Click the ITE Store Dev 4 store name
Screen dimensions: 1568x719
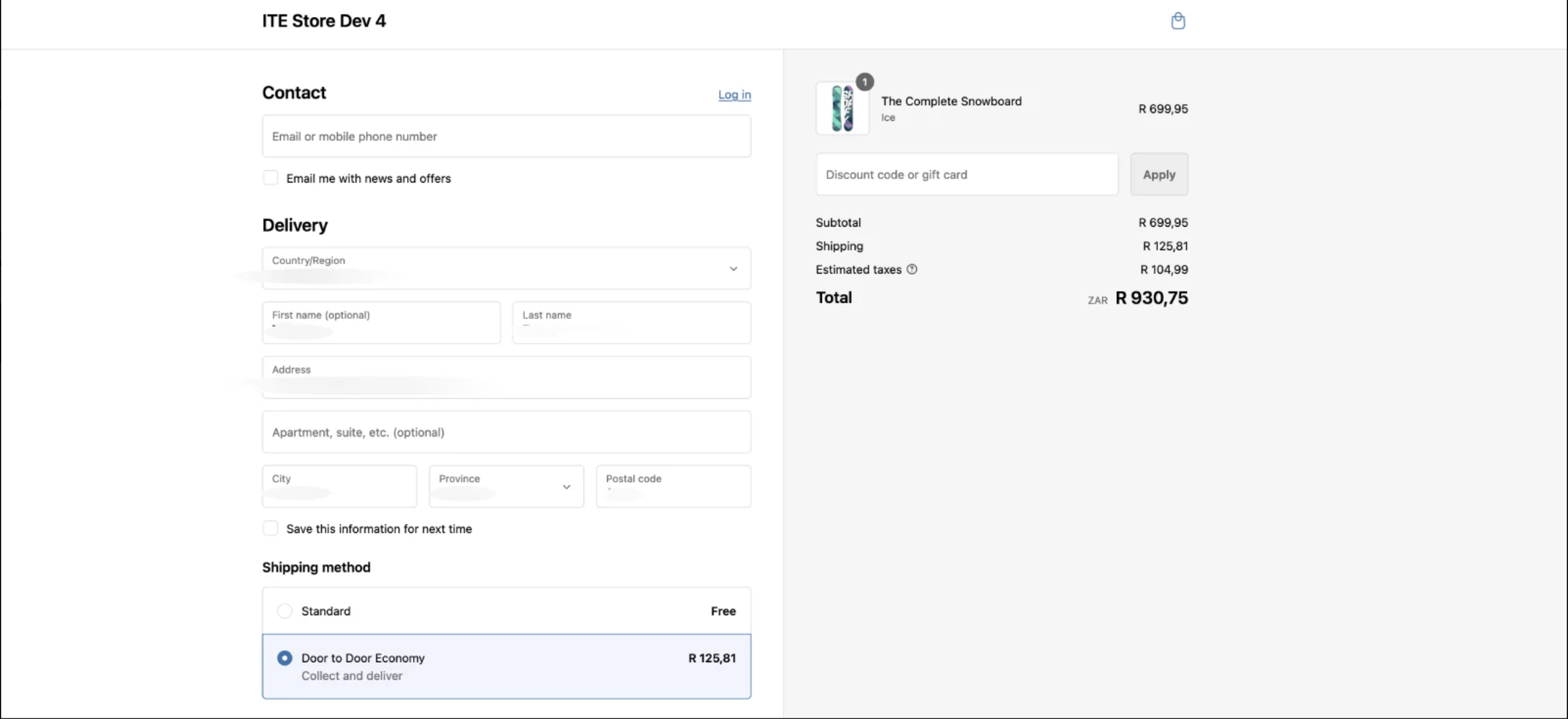click(324, 21)
